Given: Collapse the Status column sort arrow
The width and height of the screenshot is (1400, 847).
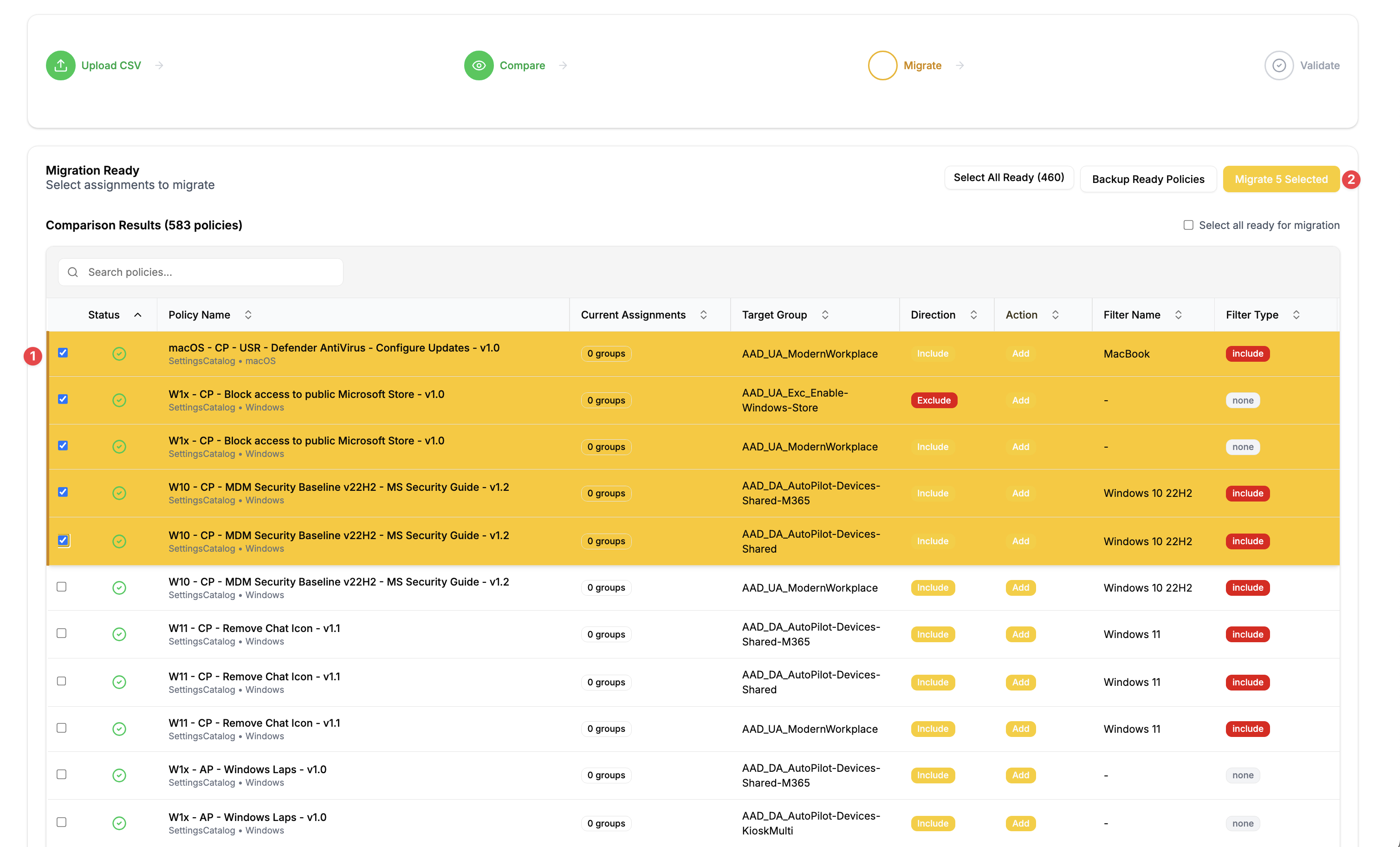Looking at the screenshot, I should pyautogui.click(x=138, y=314).
